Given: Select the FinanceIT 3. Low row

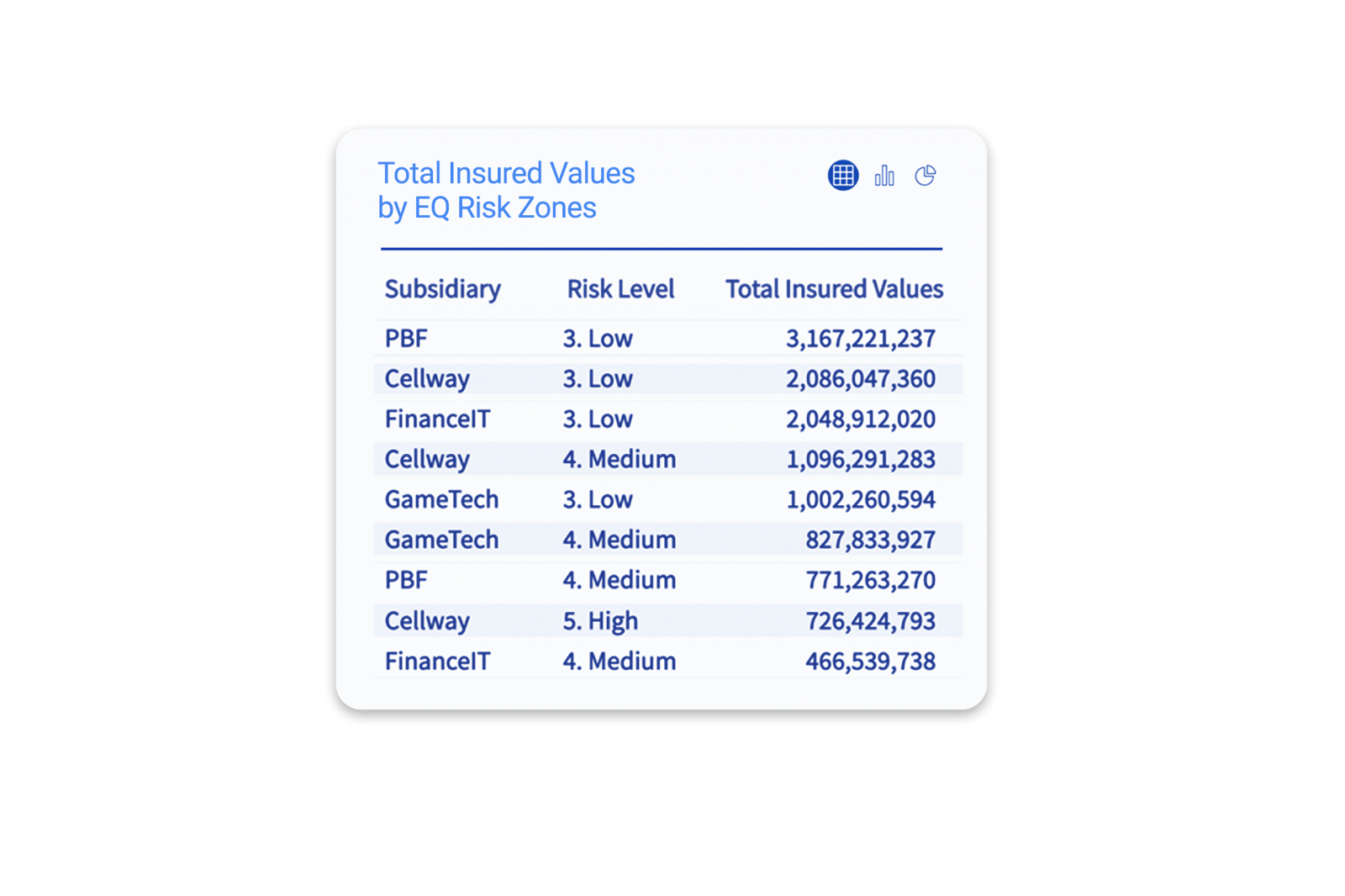Looking at the screenshot, I should click(x=667, y=419).
